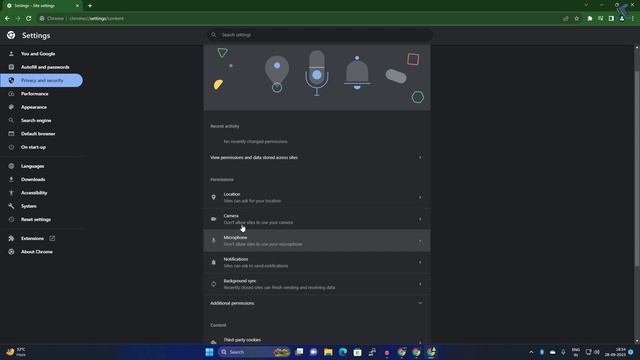Bookmark this page with the star

(576, 18)
